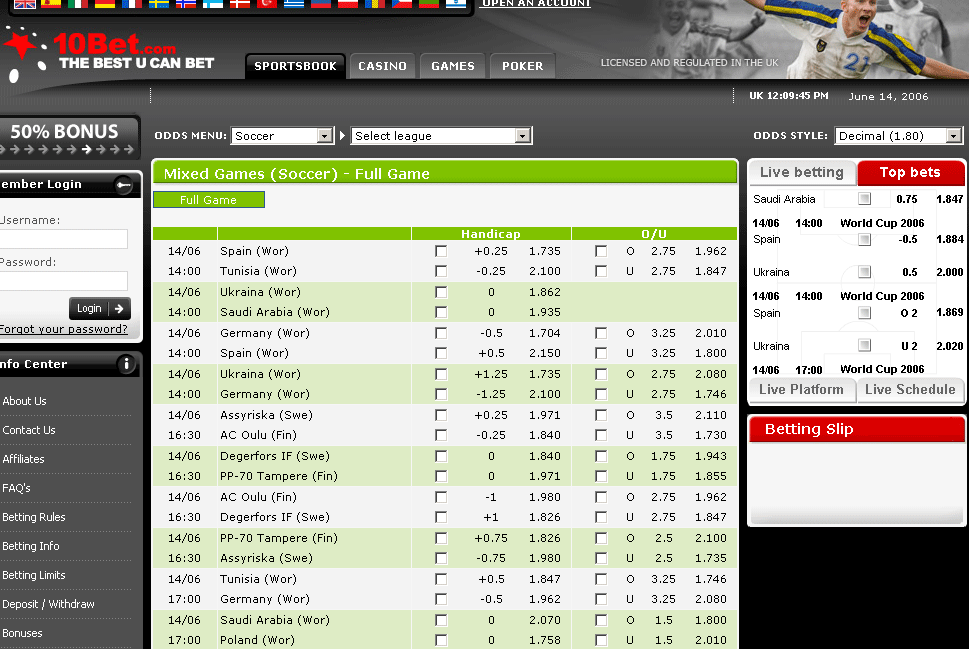Tick Tunisia (Wor) -0.25 handicap checkbox

[x=441, y=271]
